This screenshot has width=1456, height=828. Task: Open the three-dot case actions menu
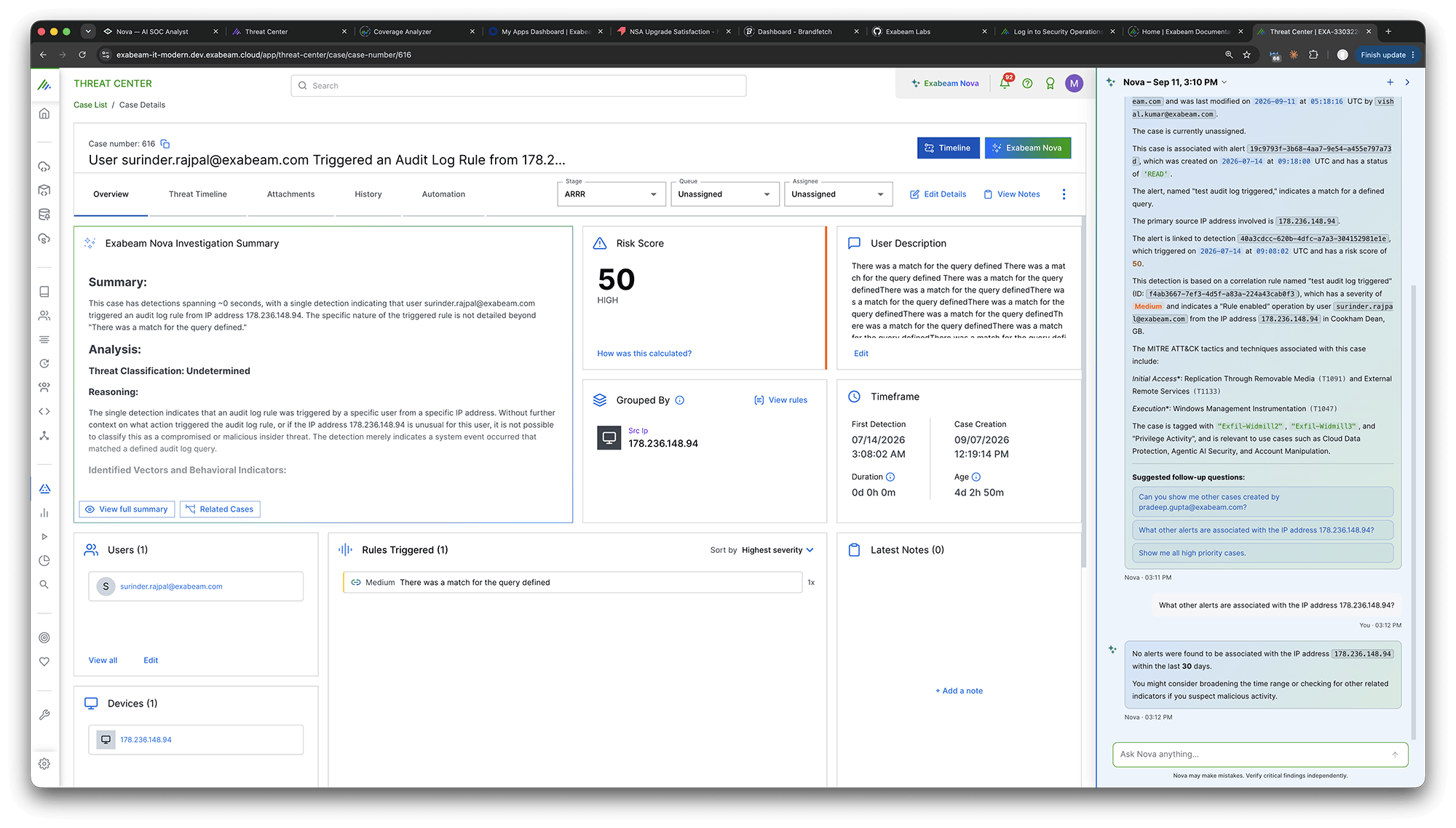tap(1064, 194)
